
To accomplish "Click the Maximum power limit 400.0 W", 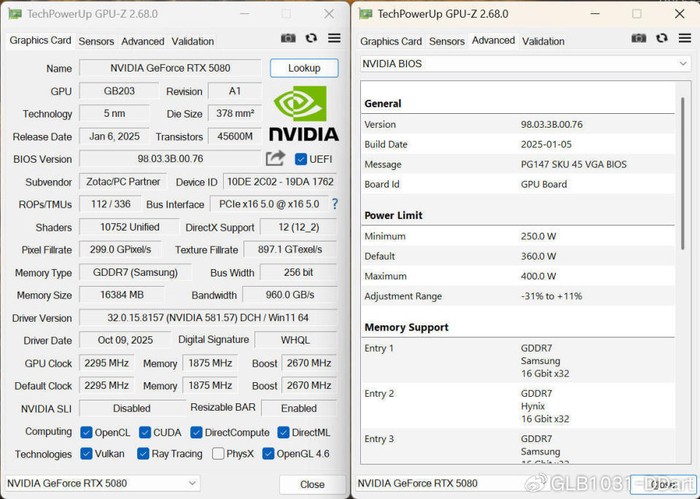I will pyautogui.click(x=538, y=276).
